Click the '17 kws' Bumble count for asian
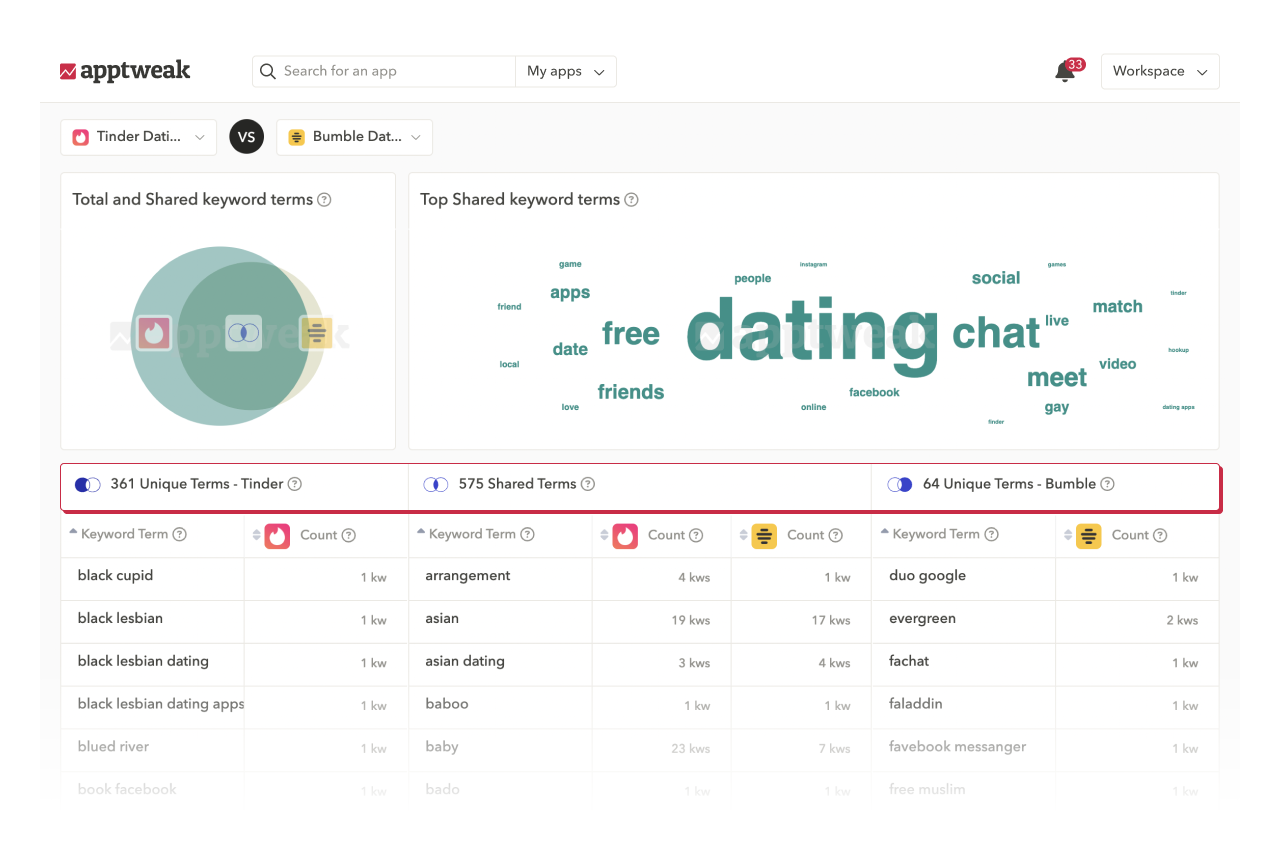Screen dimensions: 1280x854 click(x=831, y=620)
